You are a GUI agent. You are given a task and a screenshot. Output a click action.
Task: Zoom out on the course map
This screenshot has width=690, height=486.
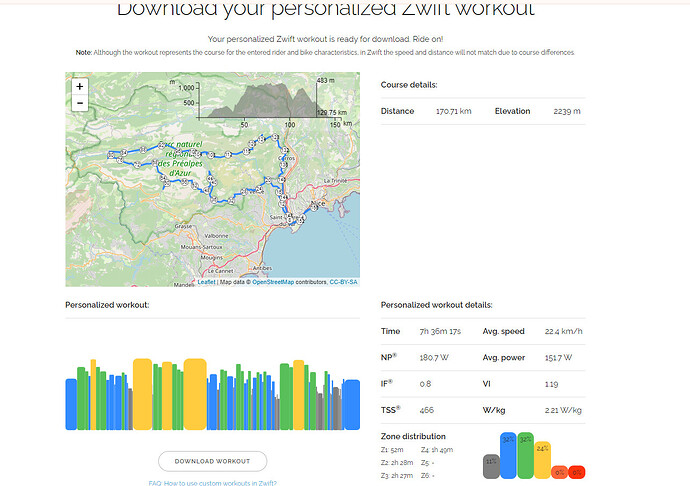pyautogui.click(x=80, y=103)
